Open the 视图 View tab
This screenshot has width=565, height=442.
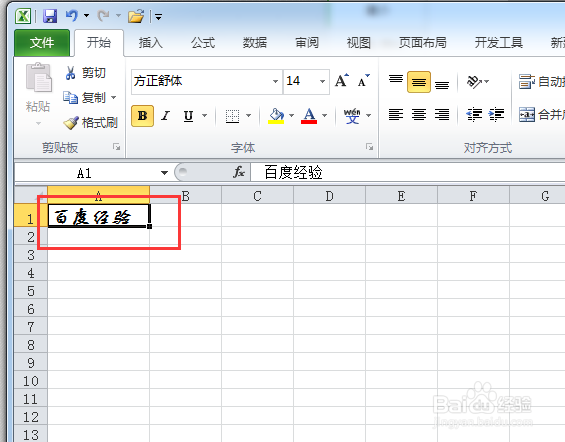point(359,43)
